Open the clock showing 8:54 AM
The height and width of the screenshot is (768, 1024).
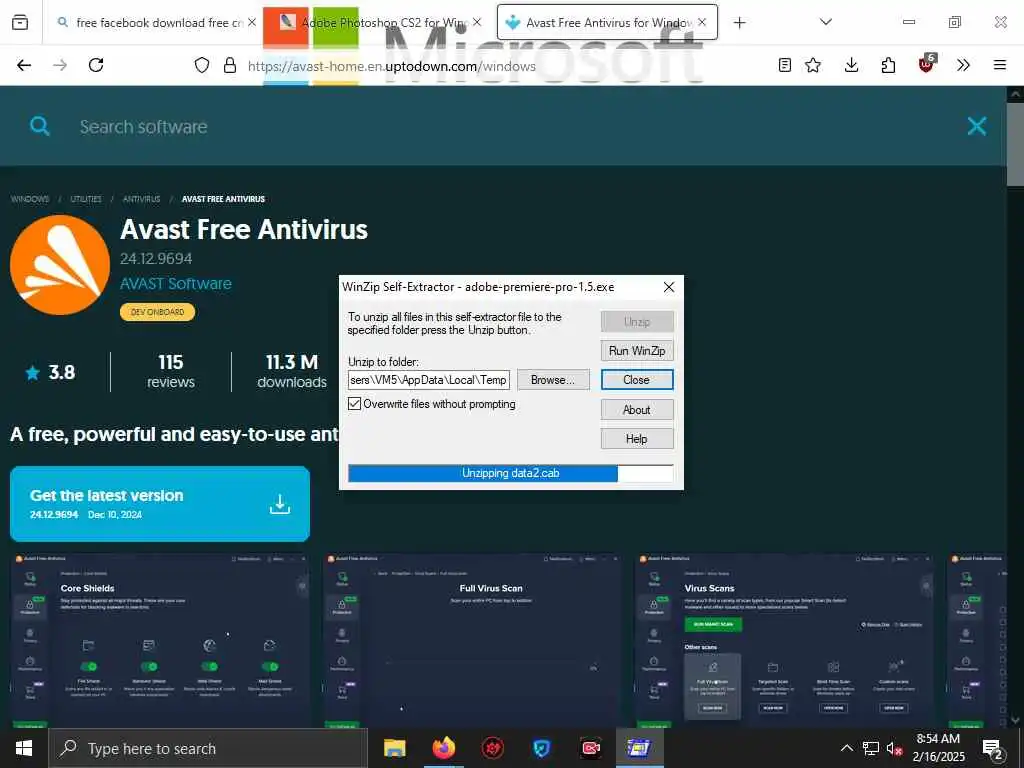pyautogui.click(x=938, y=748)
